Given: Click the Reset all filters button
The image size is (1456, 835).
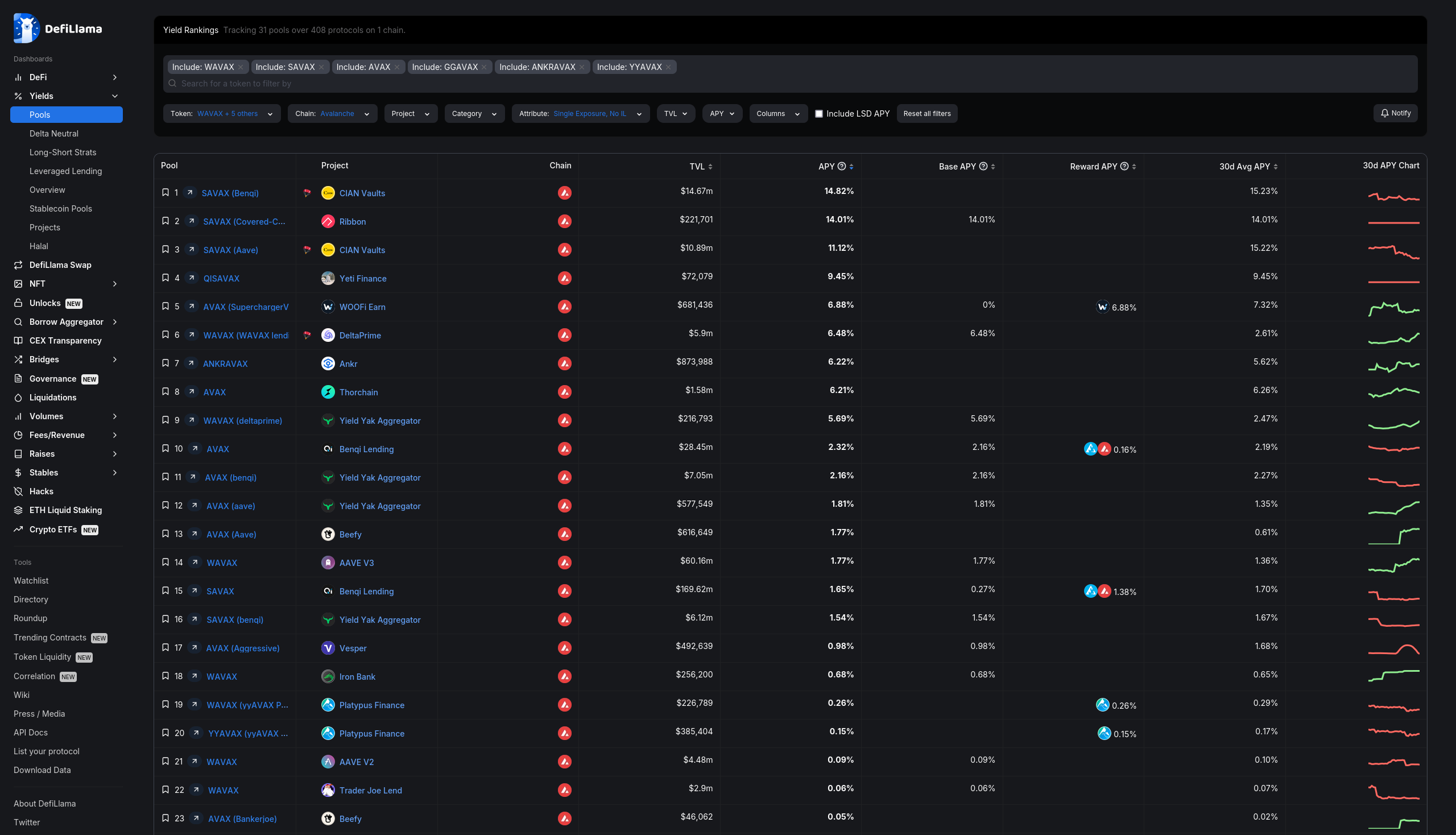Looking at the screenshot, I should tap(926, 114).
